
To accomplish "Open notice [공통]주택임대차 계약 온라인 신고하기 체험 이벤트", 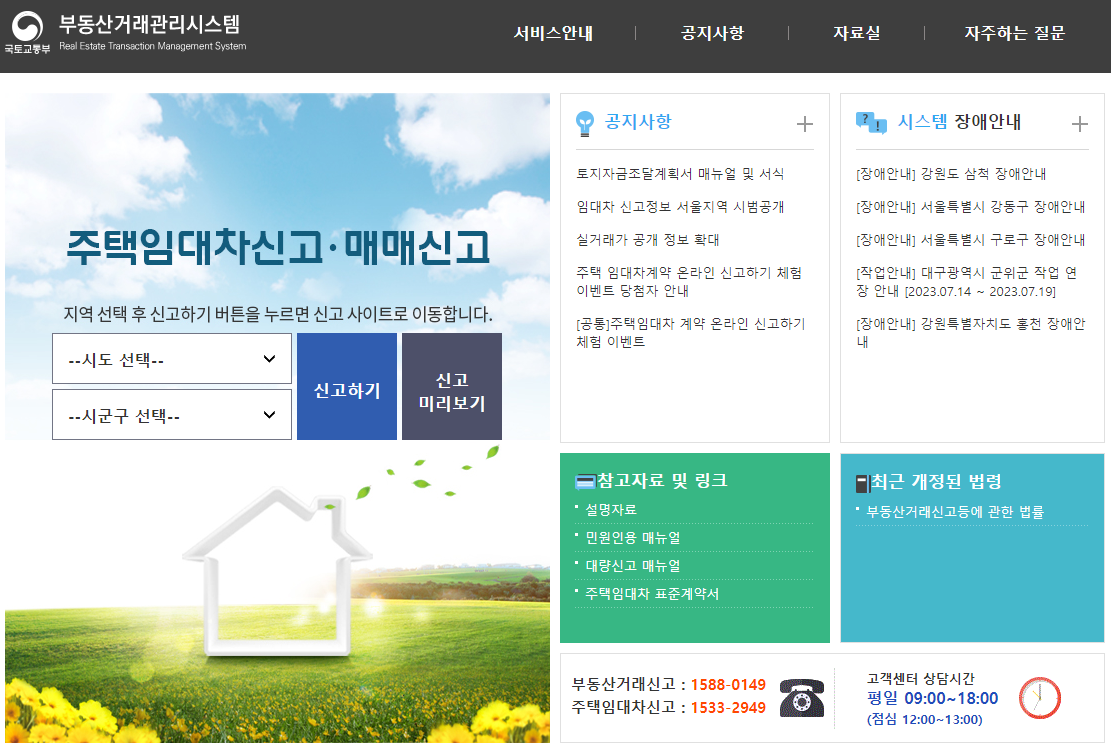I will pyautogui.click(x=690, y=333).
